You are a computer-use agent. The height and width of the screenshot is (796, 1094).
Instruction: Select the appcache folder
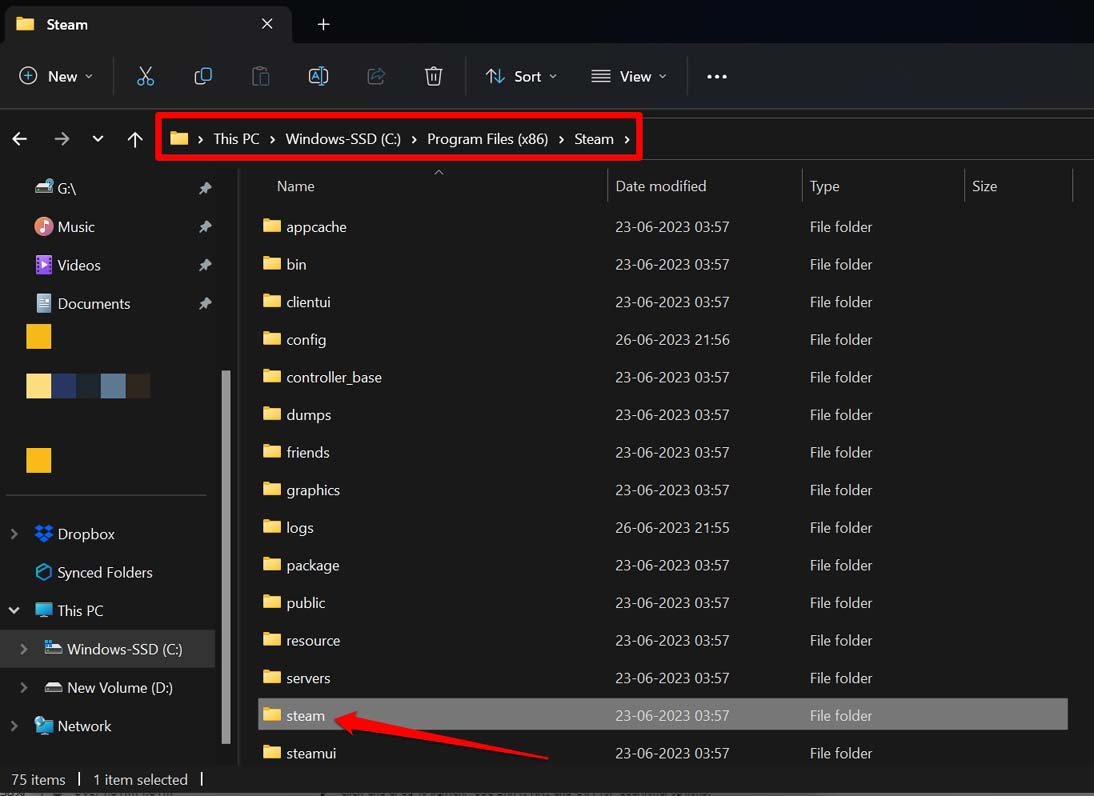[663, 227]
